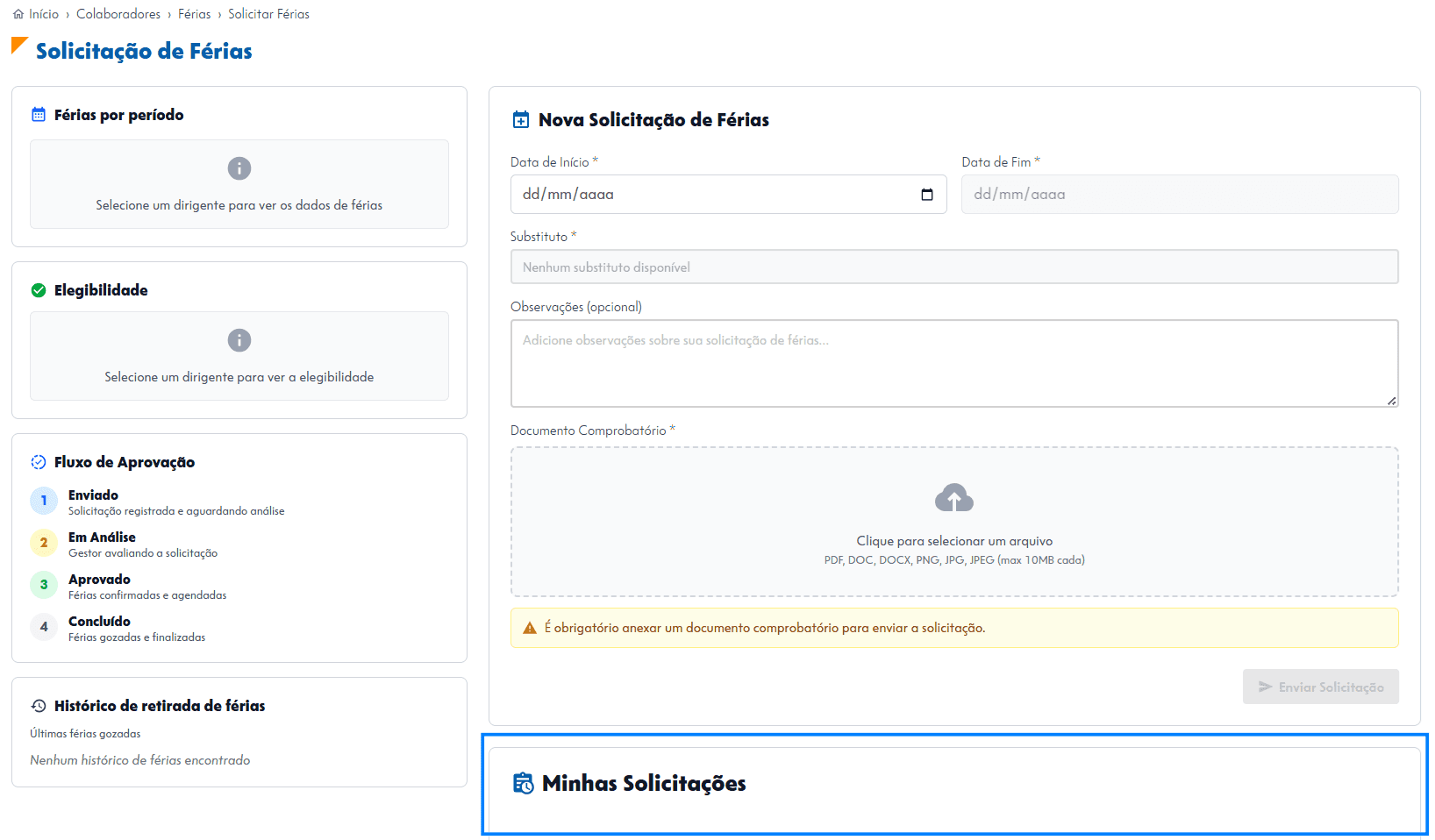Click the cloud upload icon

point(954,498)
